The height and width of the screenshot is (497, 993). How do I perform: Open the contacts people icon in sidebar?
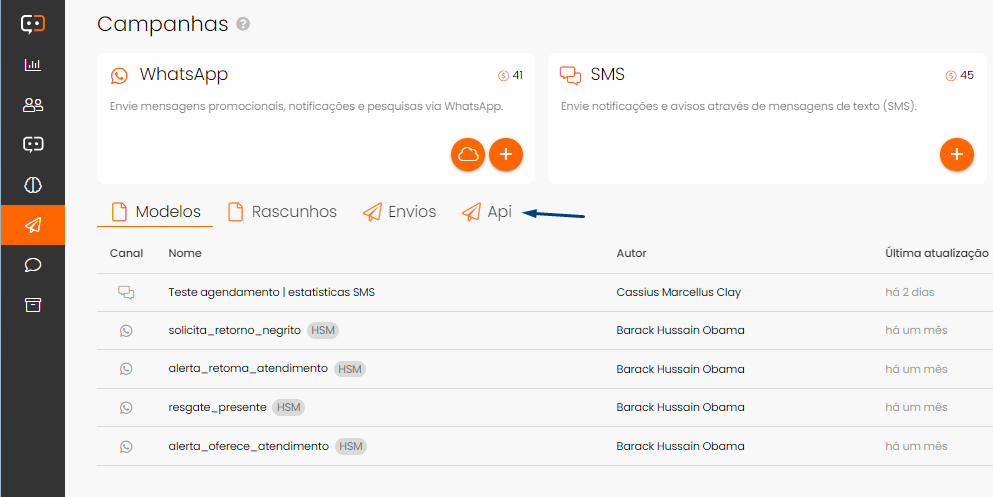(33, 105)
